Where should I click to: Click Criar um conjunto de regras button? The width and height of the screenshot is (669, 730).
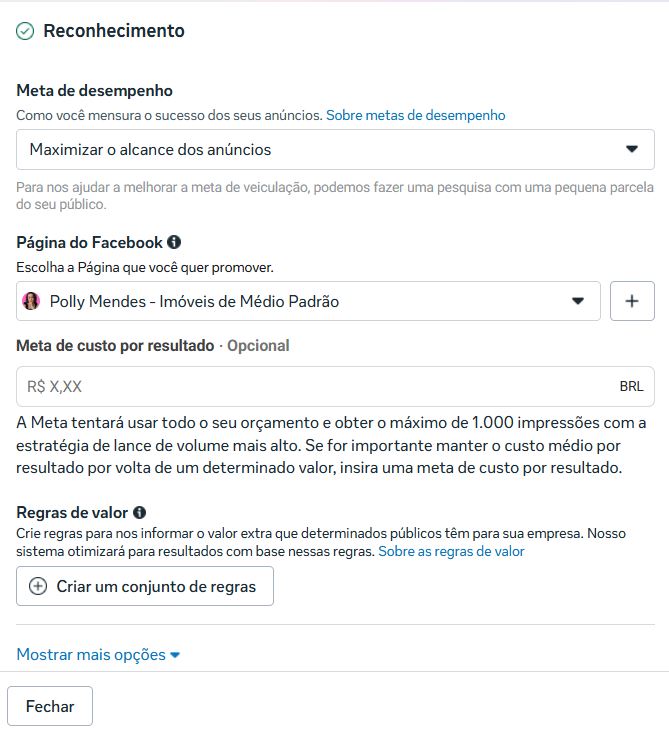[x=145, y=586]
